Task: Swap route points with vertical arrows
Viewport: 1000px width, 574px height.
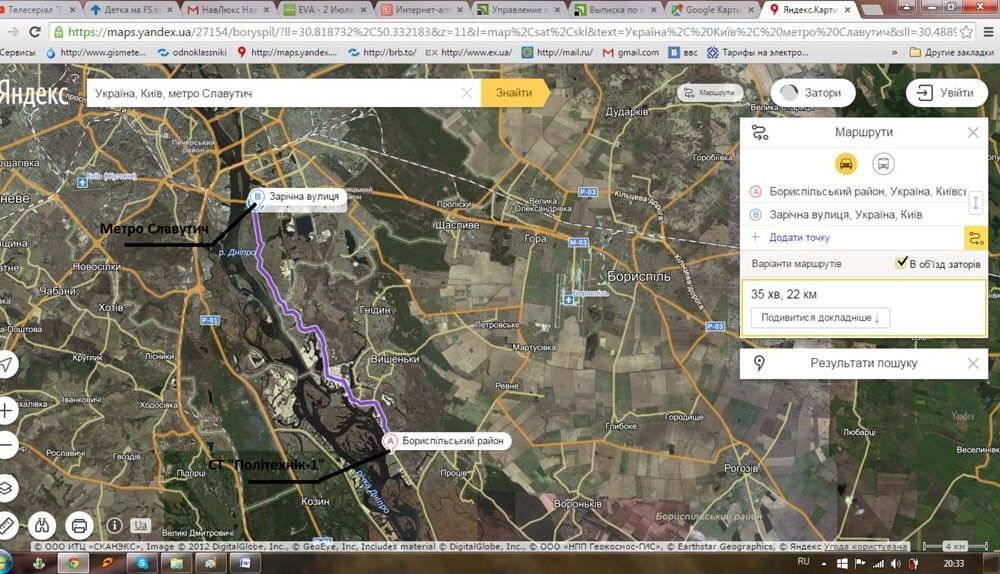Action: pos(975,203)
